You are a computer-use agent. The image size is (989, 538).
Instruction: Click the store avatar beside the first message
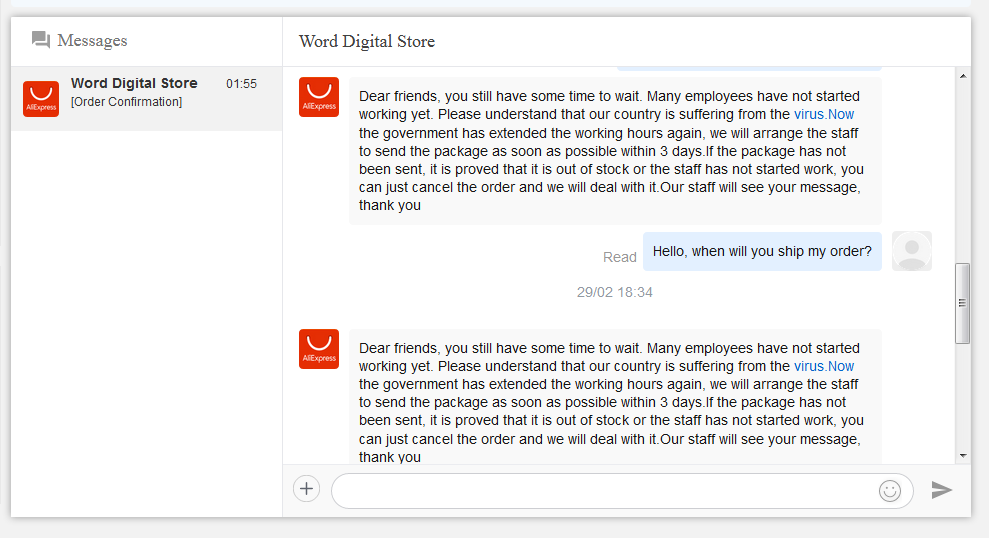(x=319, y=97)
